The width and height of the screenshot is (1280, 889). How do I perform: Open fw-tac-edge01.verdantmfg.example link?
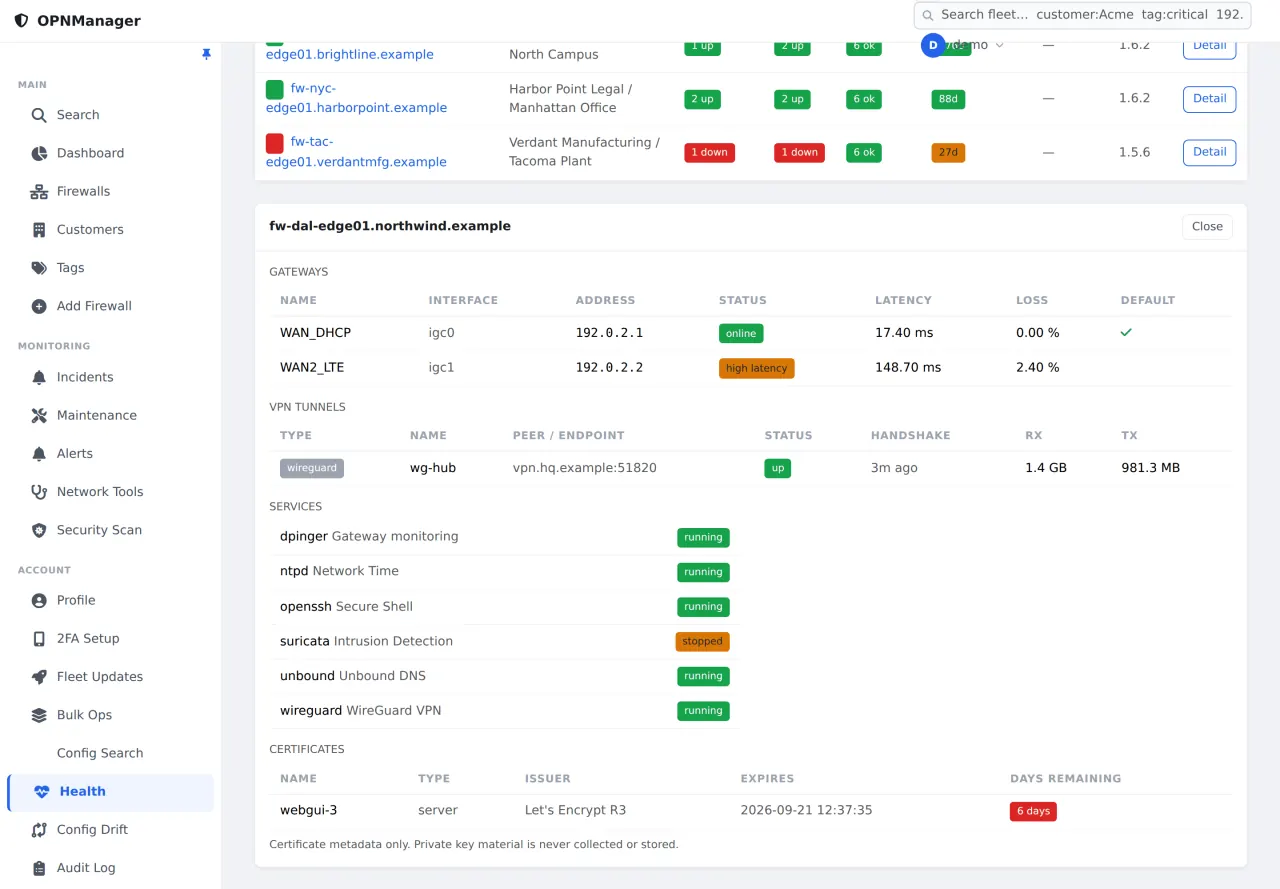tap(356, 152)
